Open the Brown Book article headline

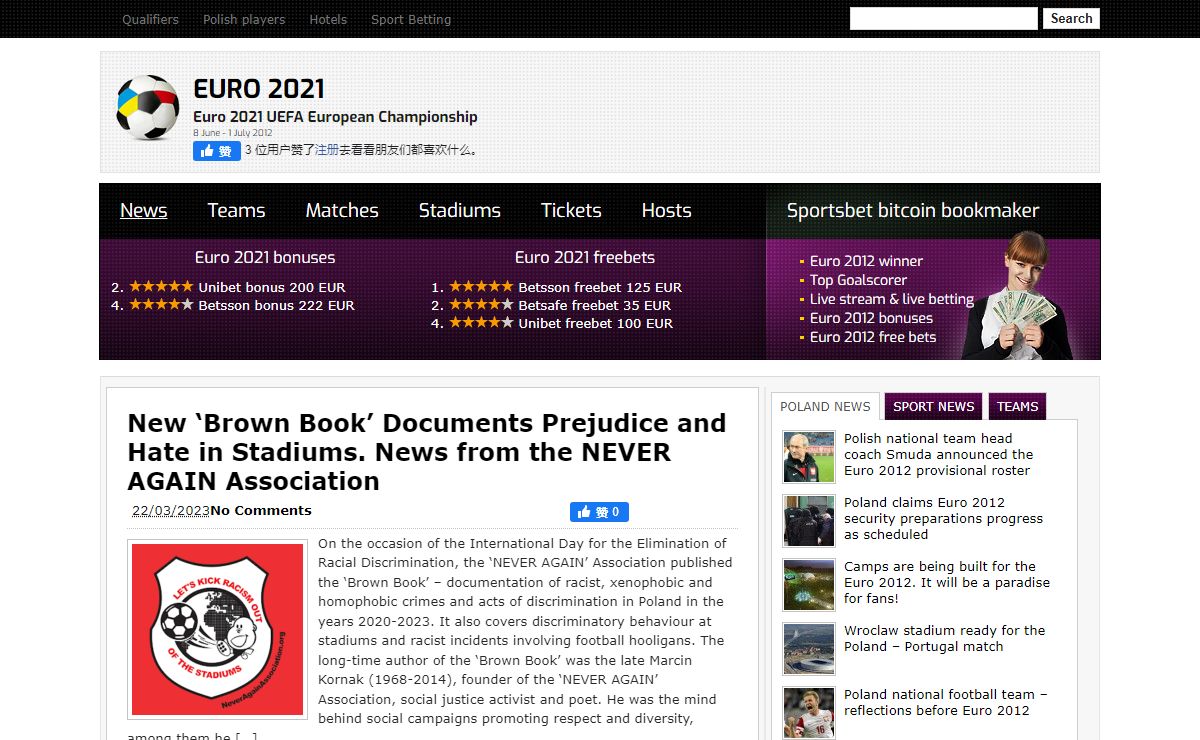[427, 452]
